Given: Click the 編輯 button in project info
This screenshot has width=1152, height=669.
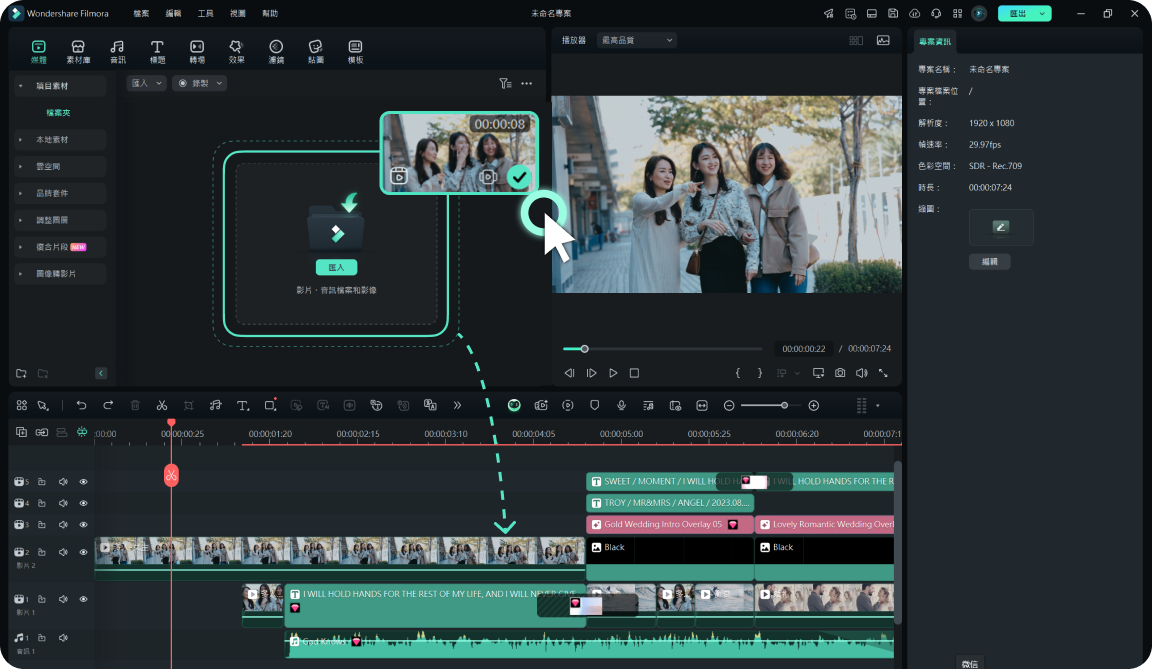Looking at the screenshot, I should click(x=989, y=262).
